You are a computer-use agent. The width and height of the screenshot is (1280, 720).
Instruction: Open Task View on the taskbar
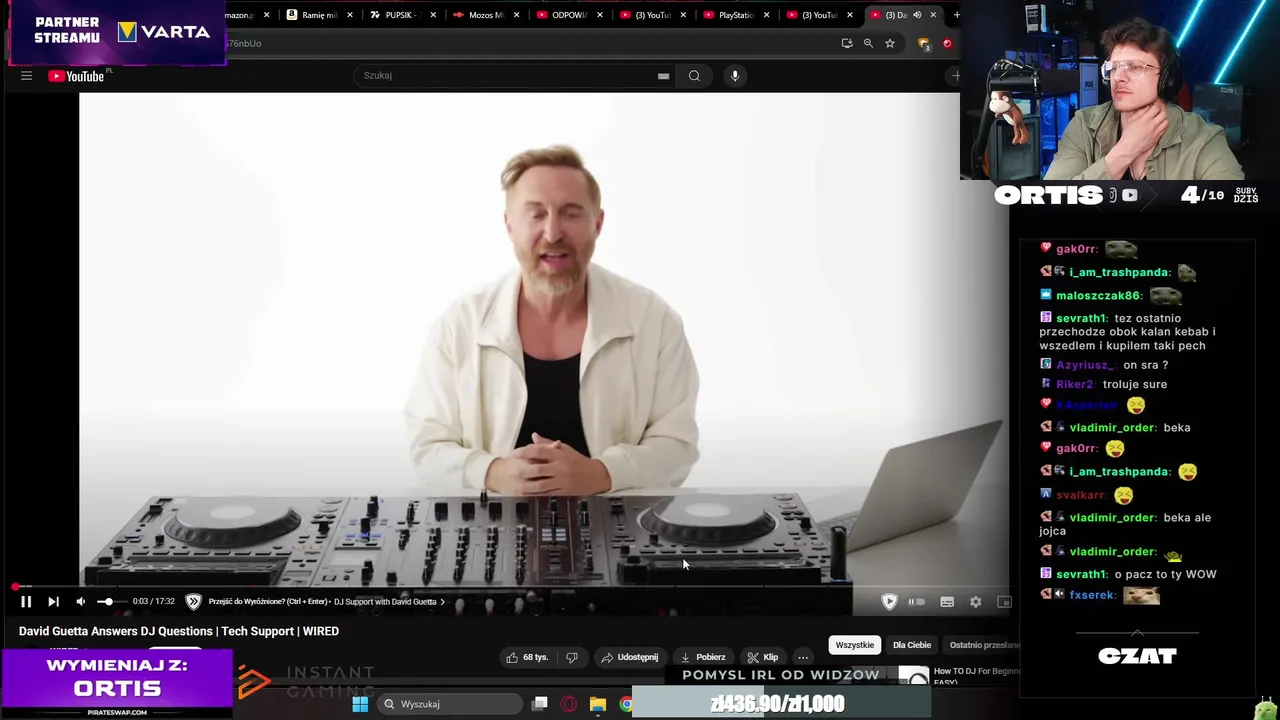click(540, 704)
